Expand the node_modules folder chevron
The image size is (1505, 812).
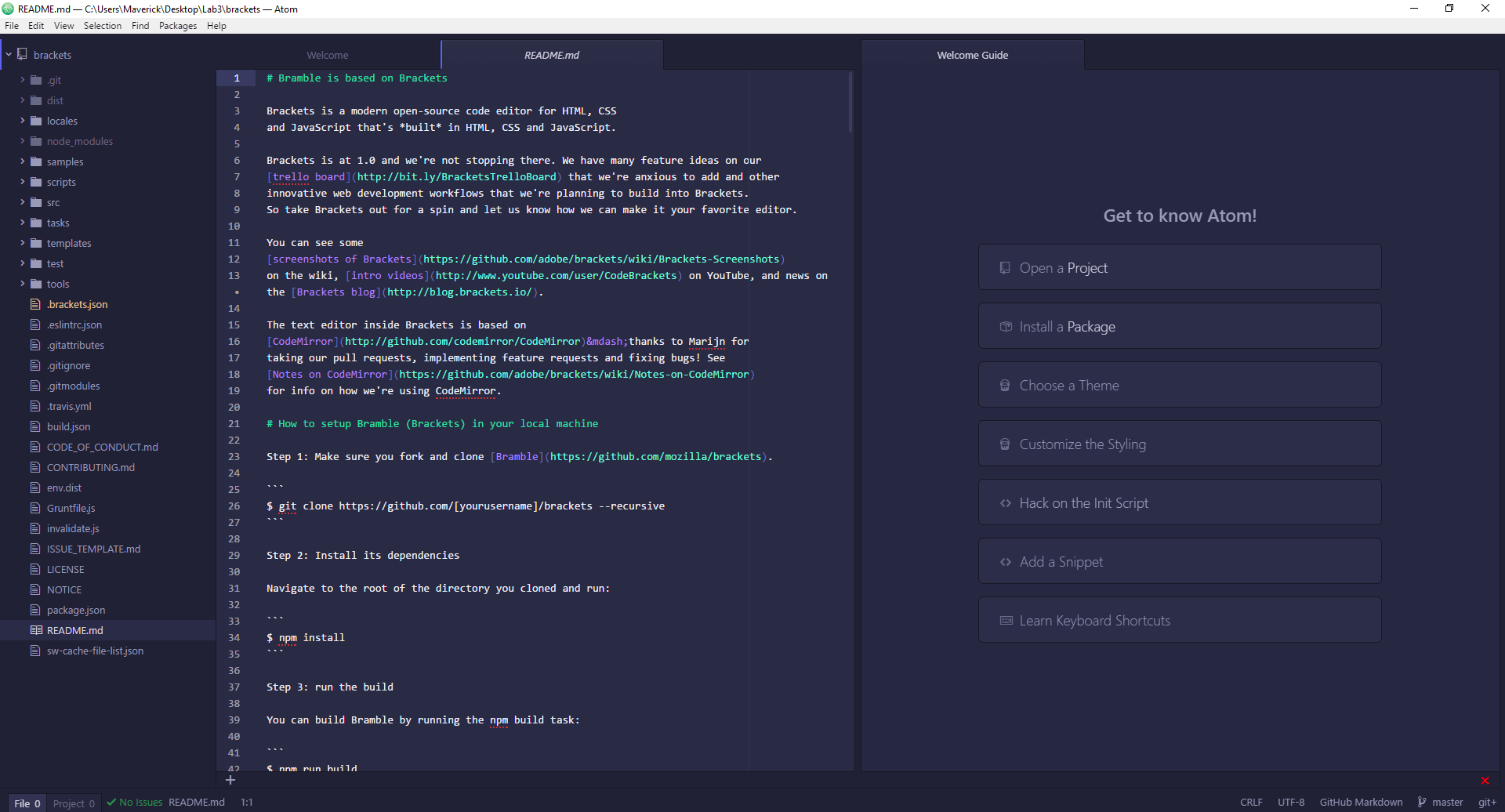coord(23,141)
